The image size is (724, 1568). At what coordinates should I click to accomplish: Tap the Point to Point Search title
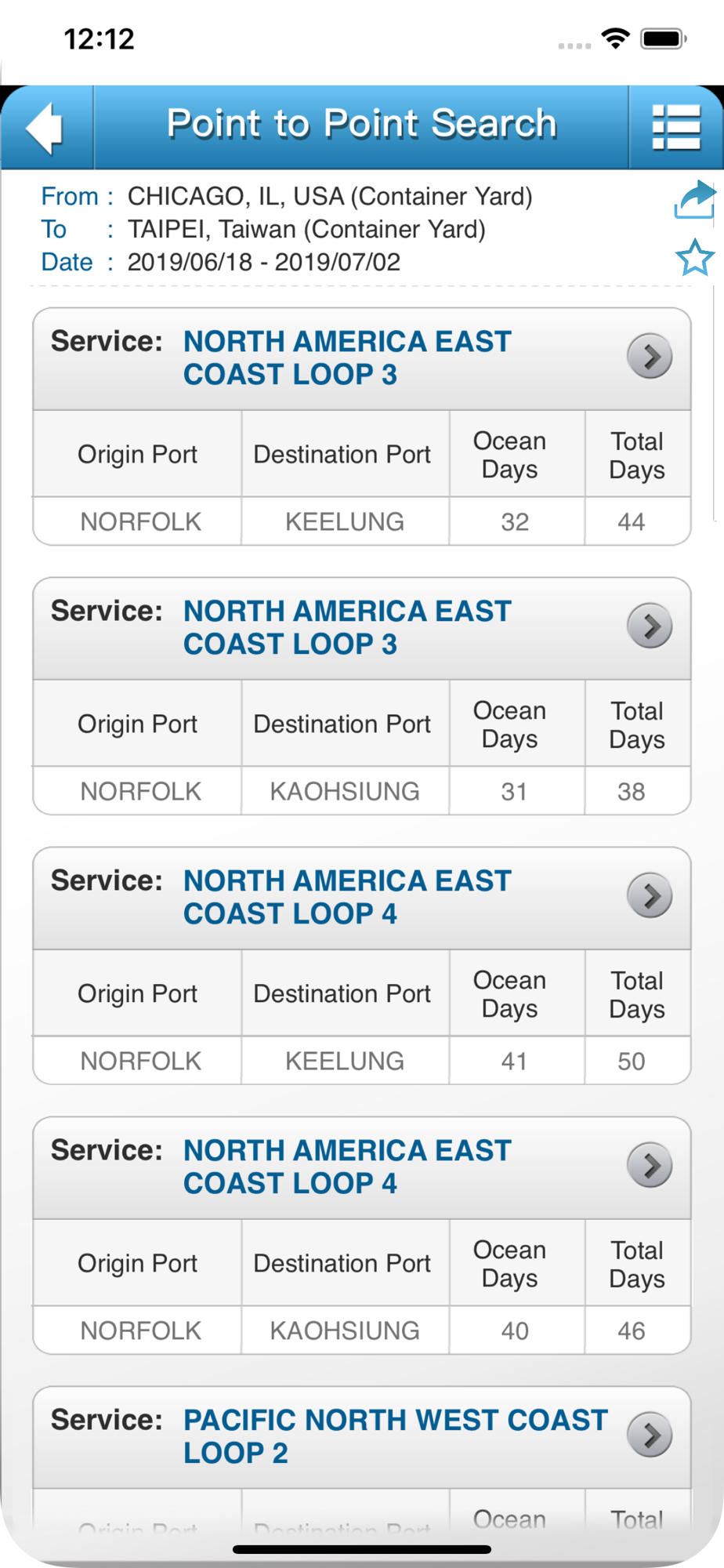pos(361,124)
